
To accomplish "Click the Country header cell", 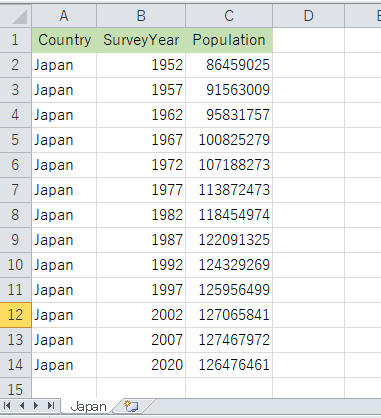I will [64, 40].
